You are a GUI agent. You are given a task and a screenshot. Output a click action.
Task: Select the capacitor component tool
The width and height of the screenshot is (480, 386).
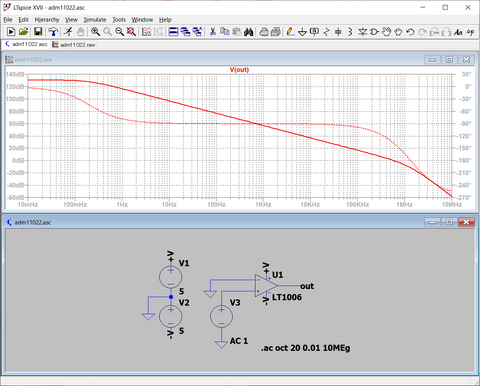click(338, 32)
